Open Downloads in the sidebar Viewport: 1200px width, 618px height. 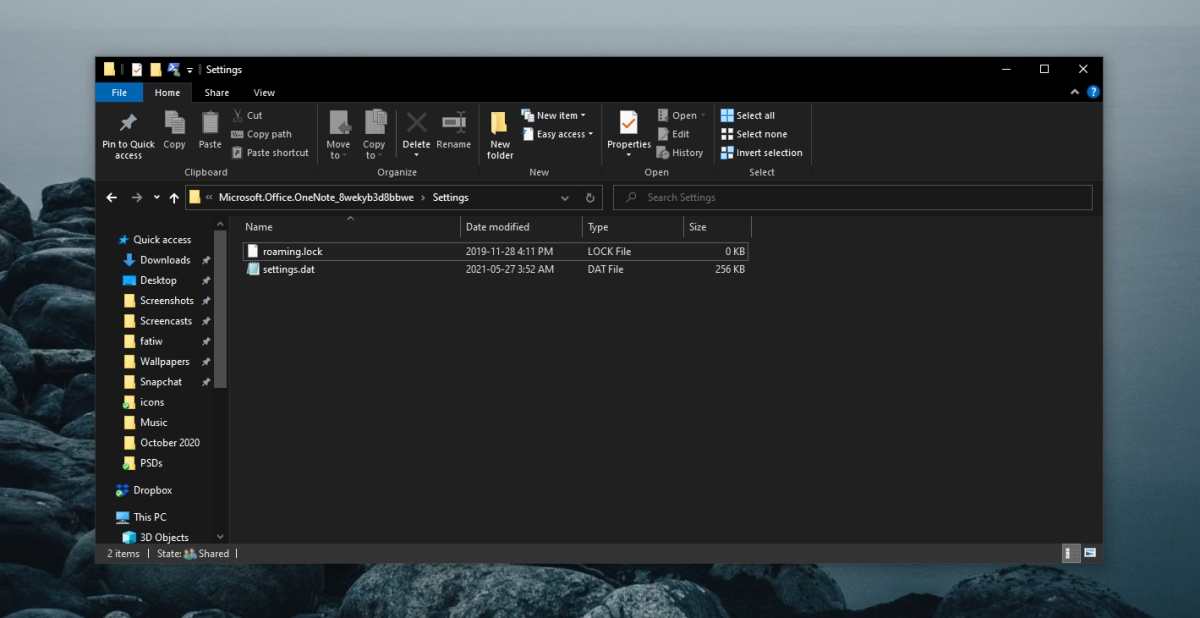click(165, 260)
